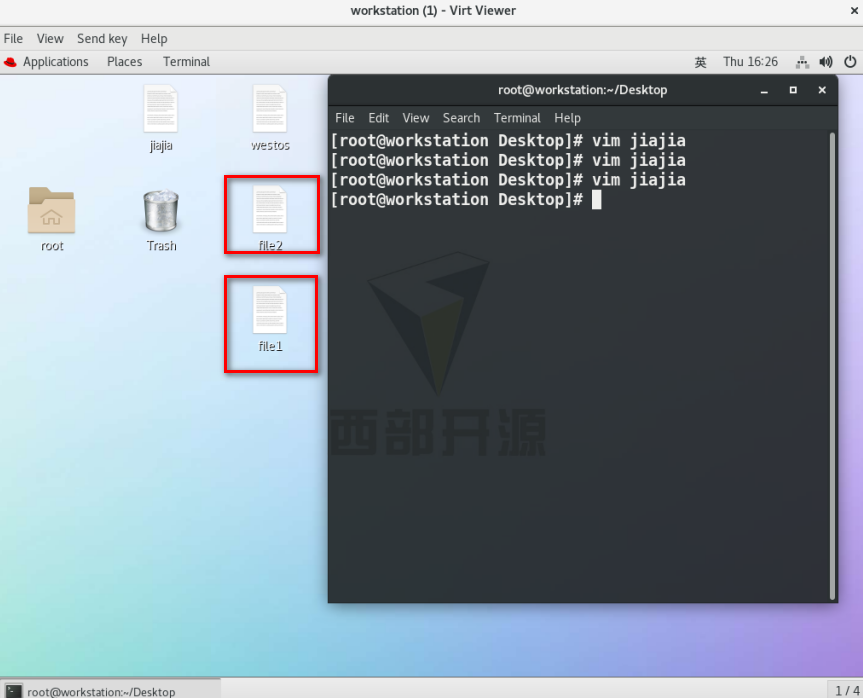This screenshot has width=863, height=698.
Task: Select the westos file icon on desktop
Action: click(270, 108)
